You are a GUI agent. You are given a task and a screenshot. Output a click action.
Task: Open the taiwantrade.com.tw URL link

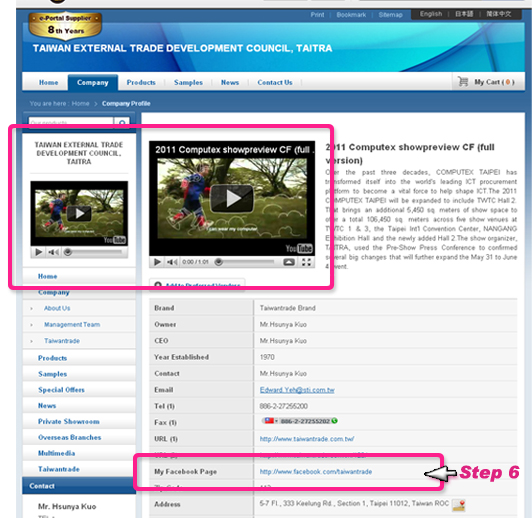coord(307,439)
